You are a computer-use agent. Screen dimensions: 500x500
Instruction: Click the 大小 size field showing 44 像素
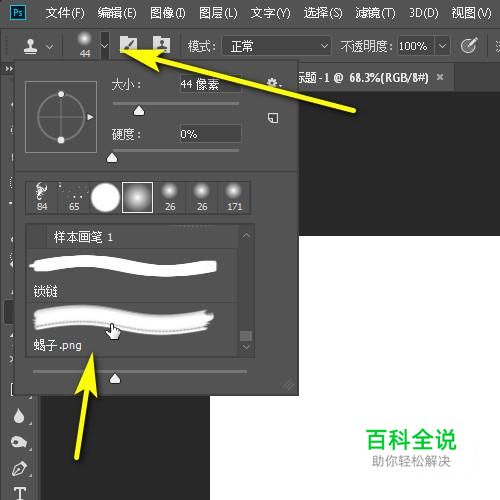pos(210,84)
